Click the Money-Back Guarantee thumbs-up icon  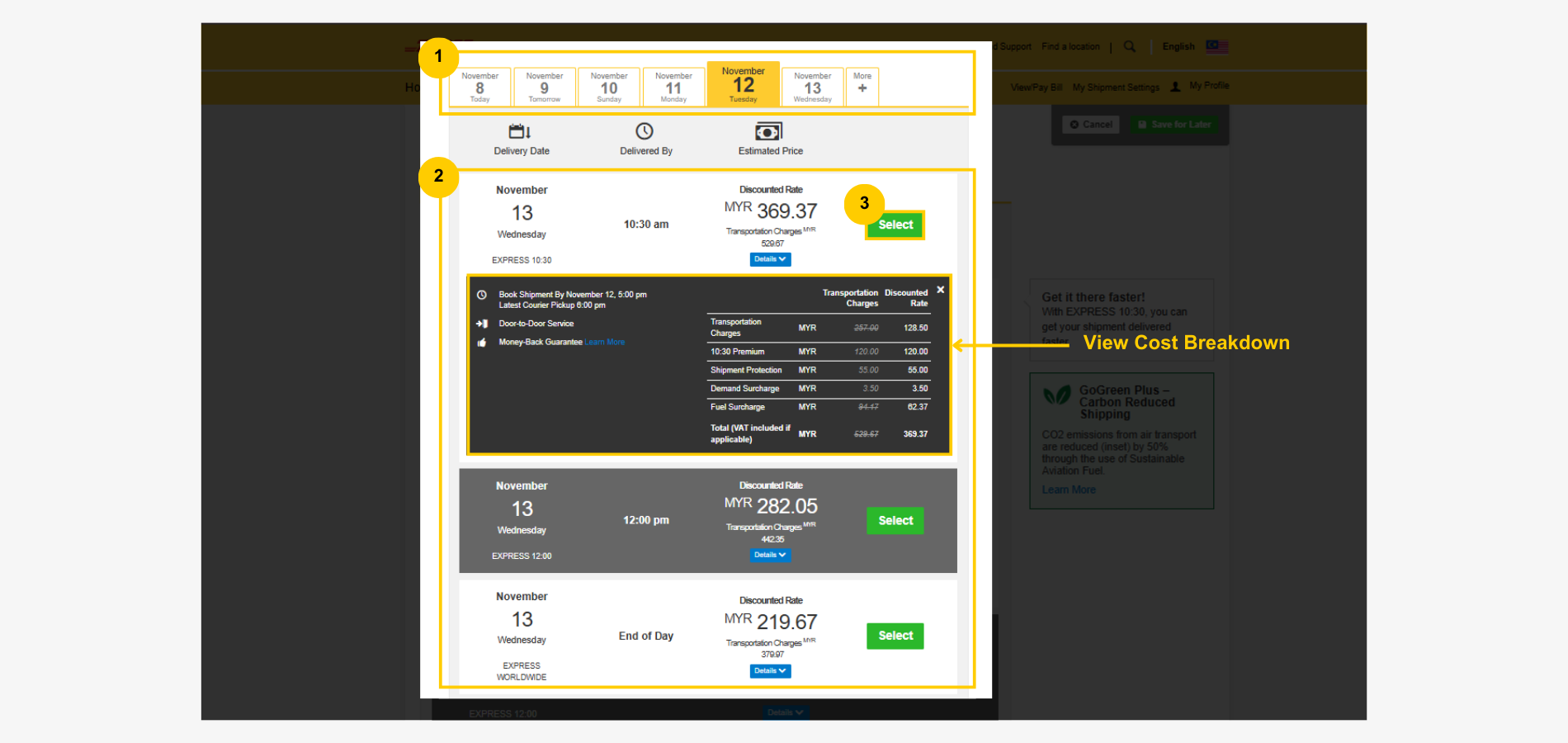[482, 342]
